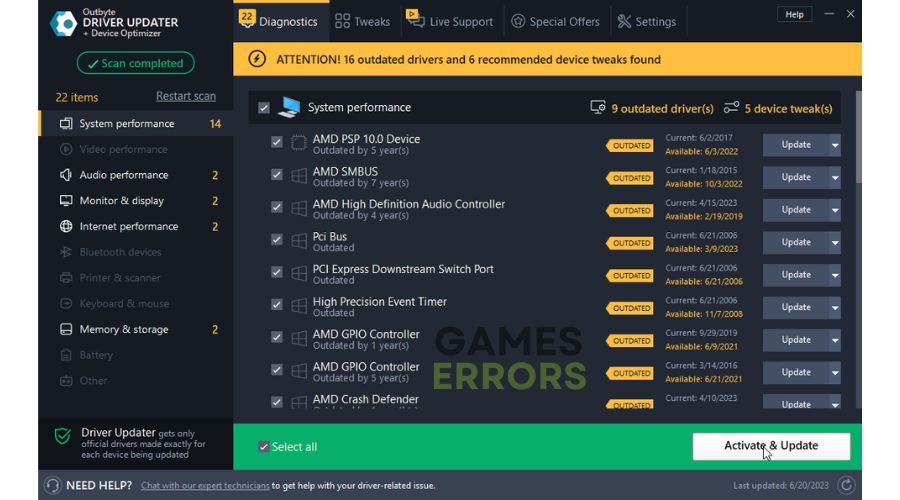Toggle the Pci Bus checkbox

point(277,239)
